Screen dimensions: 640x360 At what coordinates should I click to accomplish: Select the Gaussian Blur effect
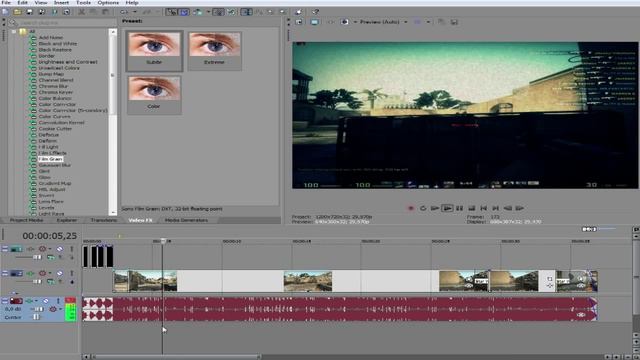point(55,165)
